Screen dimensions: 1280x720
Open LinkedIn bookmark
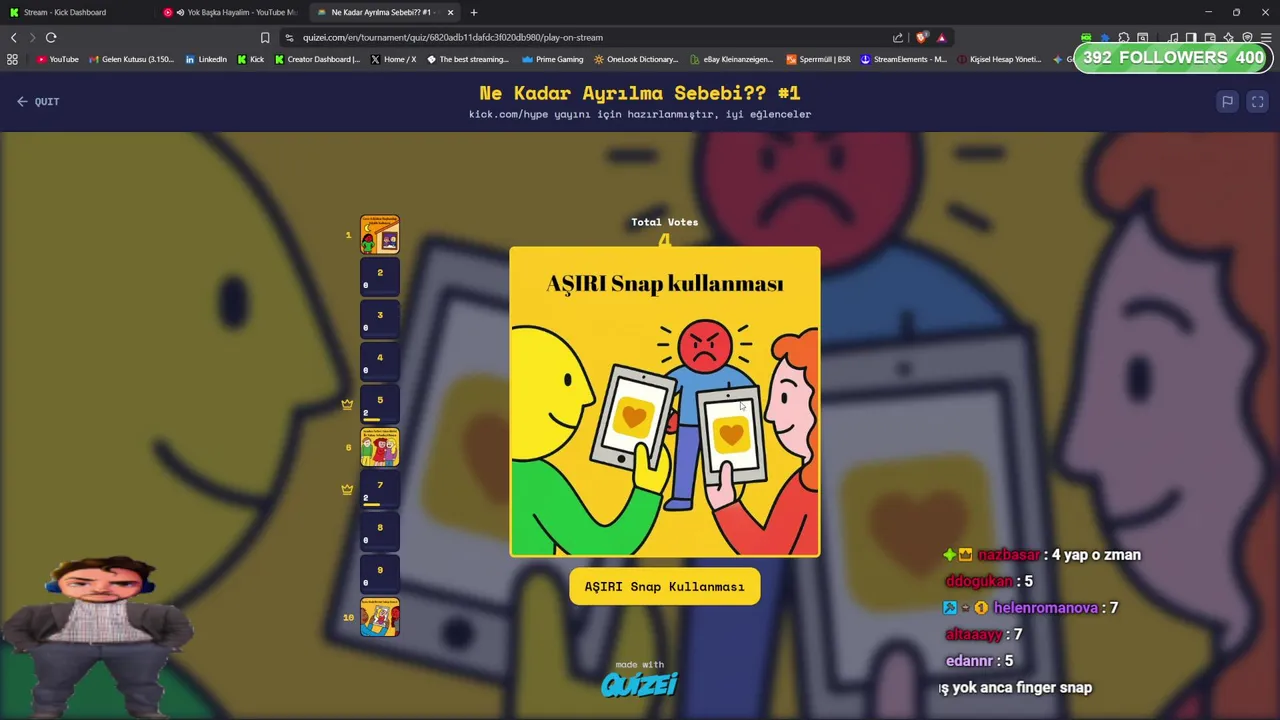point(206,59)
